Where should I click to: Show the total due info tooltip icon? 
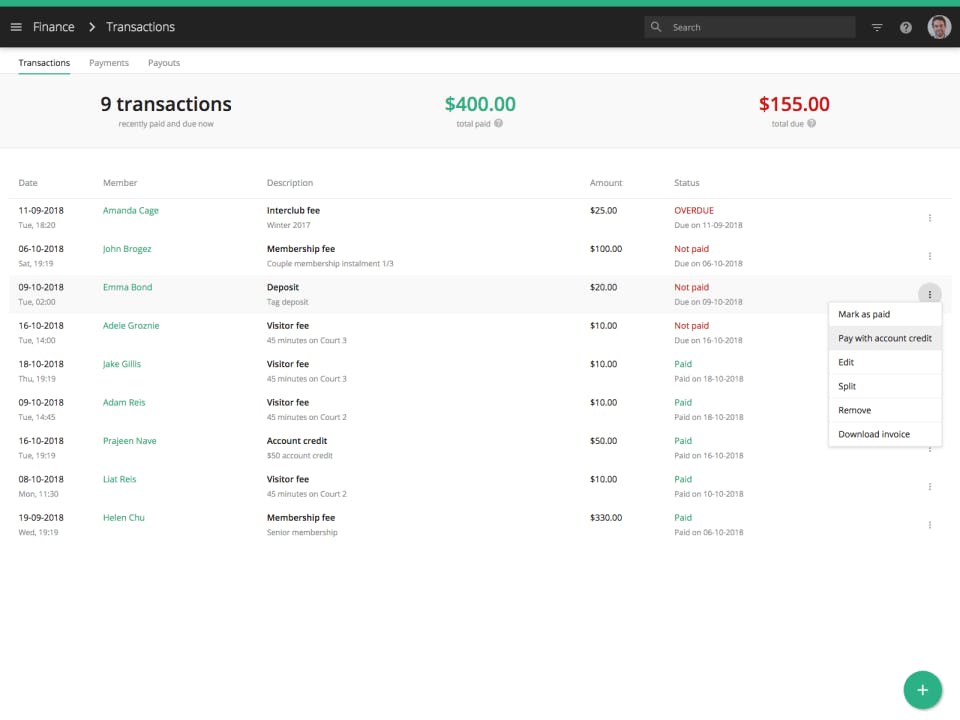[x=811, y=123]
